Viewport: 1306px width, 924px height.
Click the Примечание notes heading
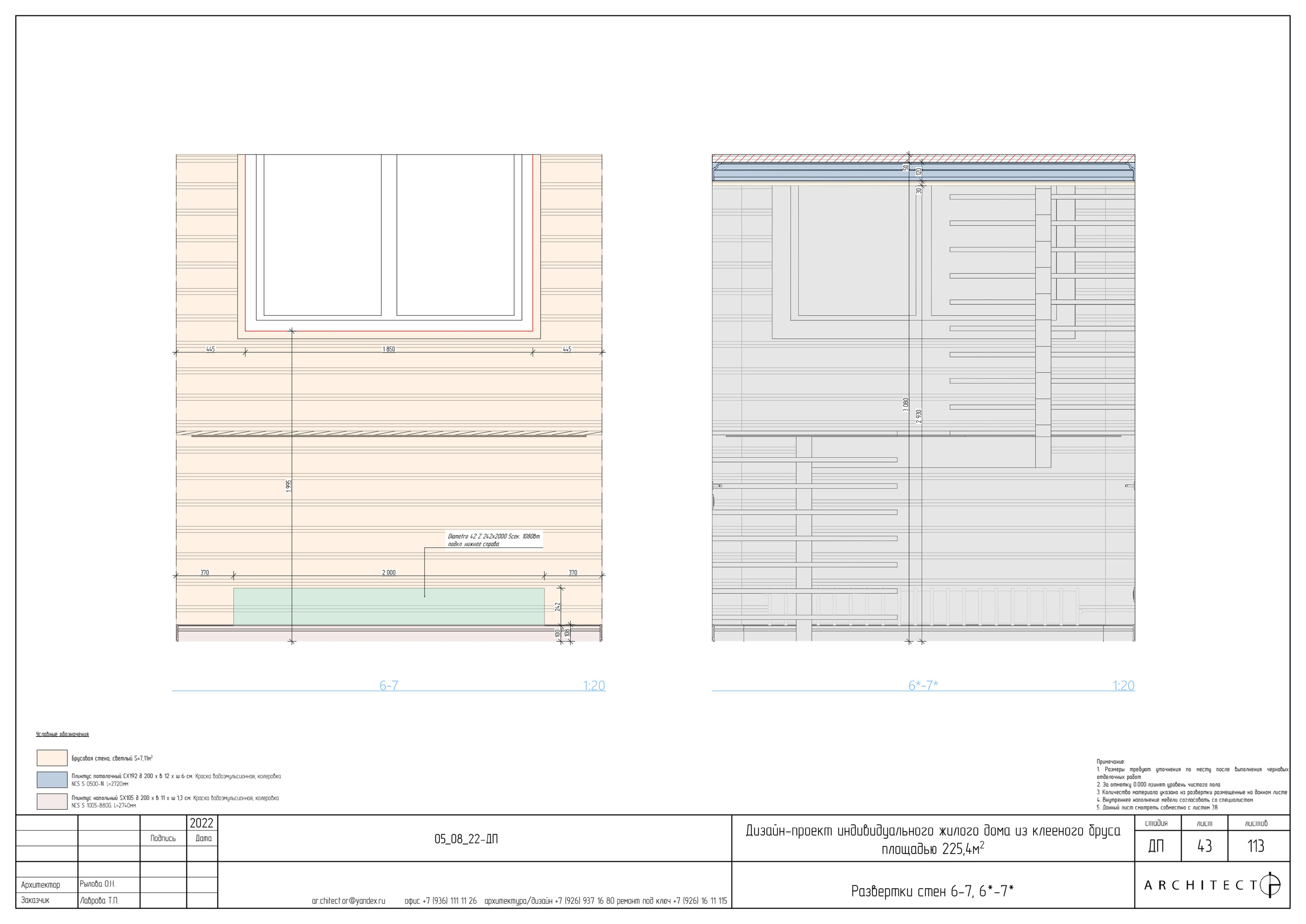coord(1110,761)
